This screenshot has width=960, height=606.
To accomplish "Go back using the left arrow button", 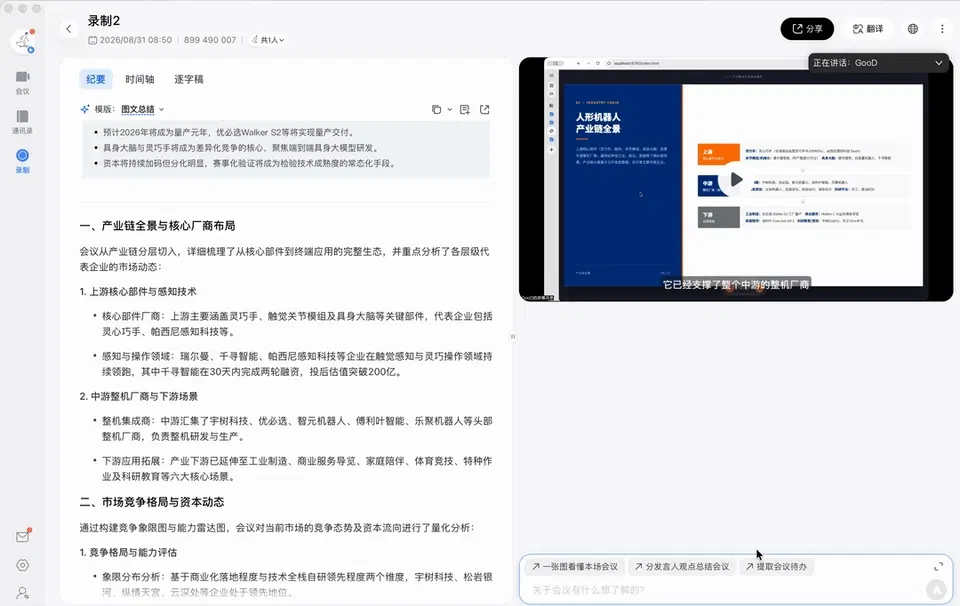I will pos(69,29).
